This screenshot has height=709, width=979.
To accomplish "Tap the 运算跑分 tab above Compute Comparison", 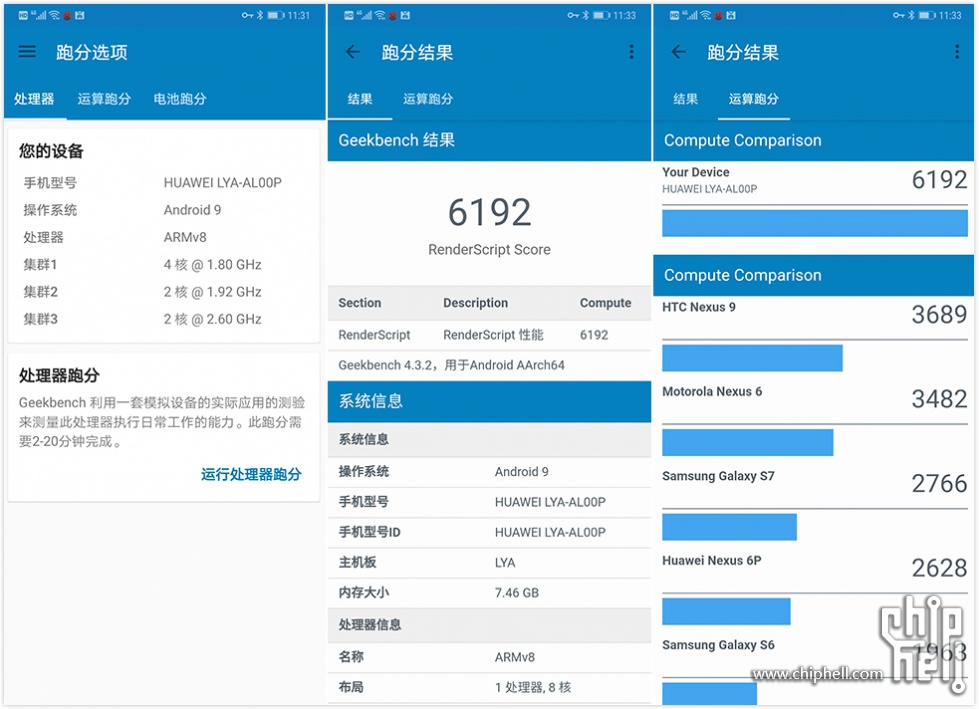I will [754, 99].
